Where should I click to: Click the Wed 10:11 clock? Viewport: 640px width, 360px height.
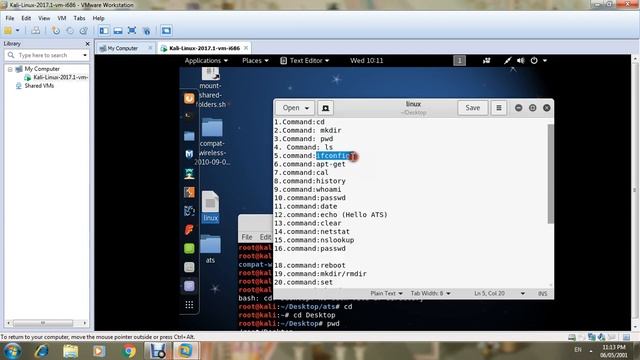click(x=367, y=60)
